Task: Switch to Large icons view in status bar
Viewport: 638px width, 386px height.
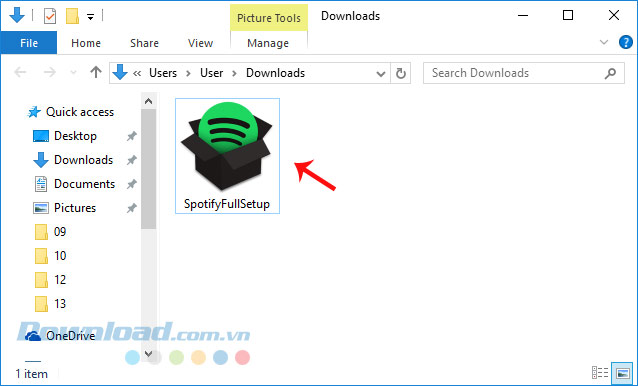Action: (623, 373)
